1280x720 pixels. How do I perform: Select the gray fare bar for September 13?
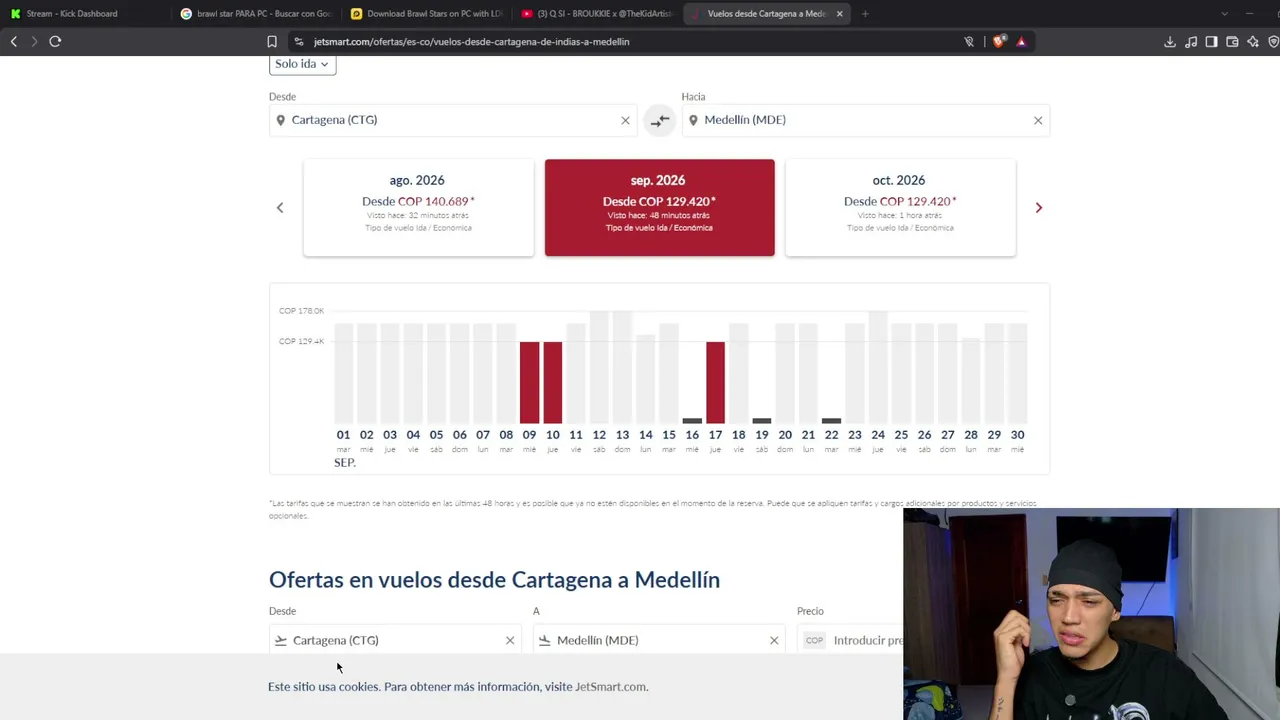(622, 368)
